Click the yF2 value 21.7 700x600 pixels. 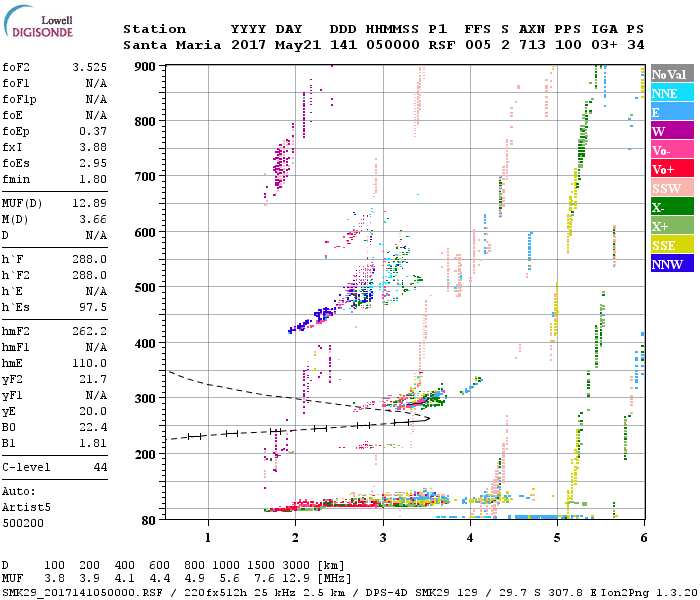tap(93, 379)
